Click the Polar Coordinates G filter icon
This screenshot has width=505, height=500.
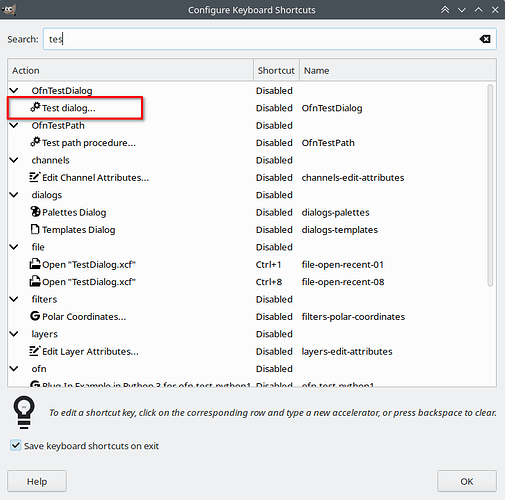click(x=35, y=316)
